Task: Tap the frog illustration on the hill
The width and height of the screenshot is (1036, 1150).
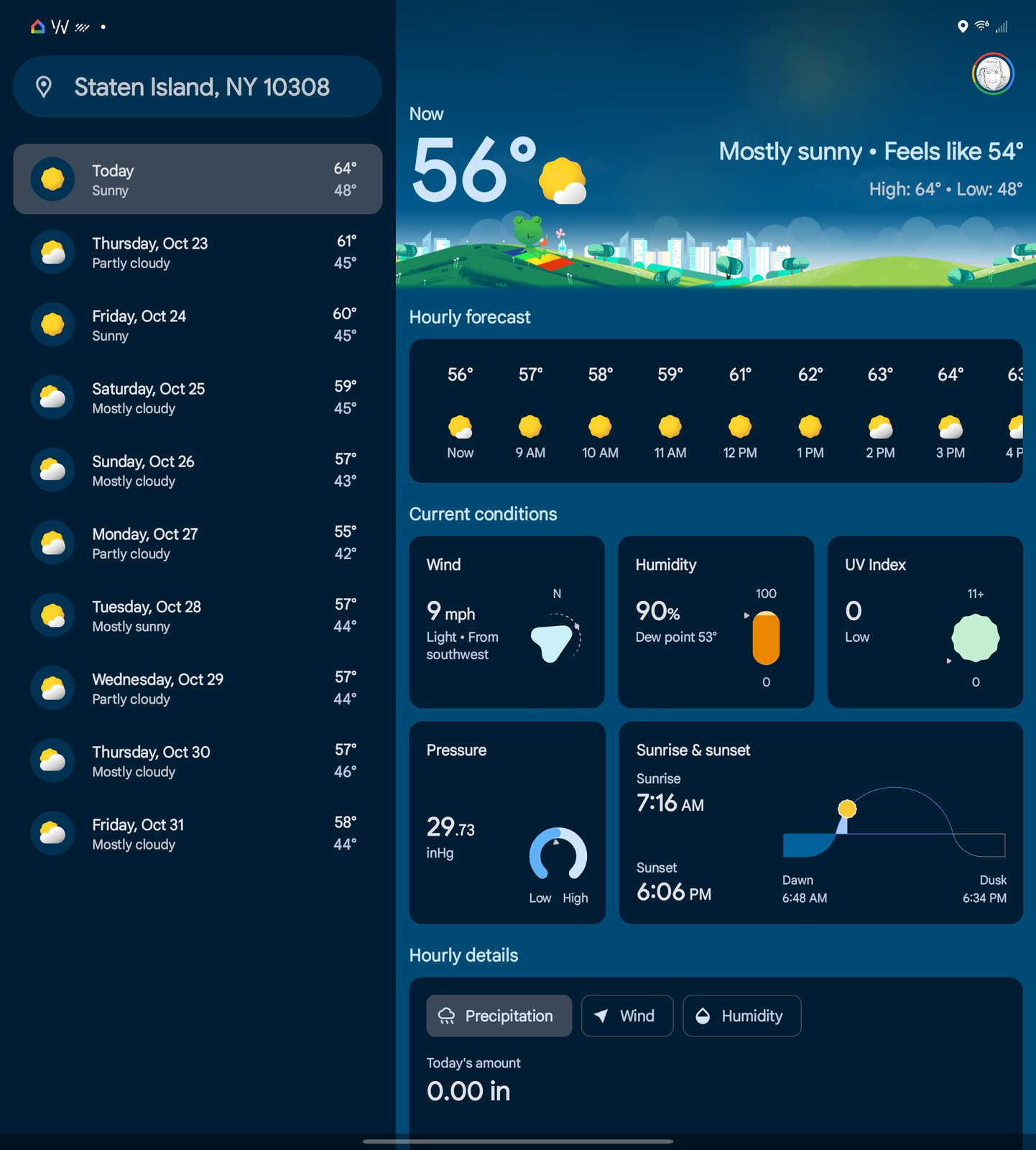Action: pyautogui.click(x=529, y=235)
